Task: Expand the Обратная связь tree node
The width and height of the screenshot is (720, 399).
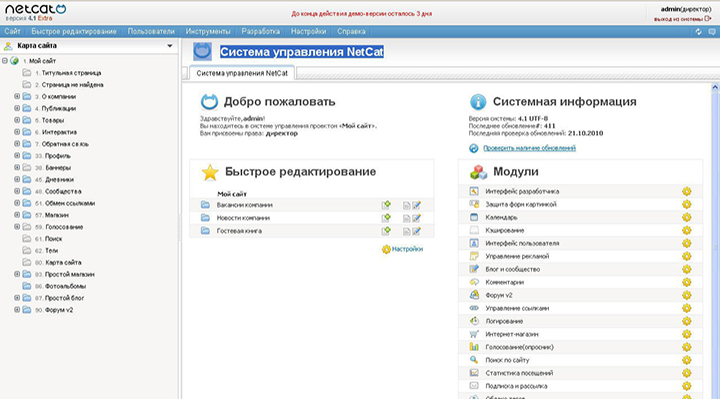Action: (x=17, y=144)
